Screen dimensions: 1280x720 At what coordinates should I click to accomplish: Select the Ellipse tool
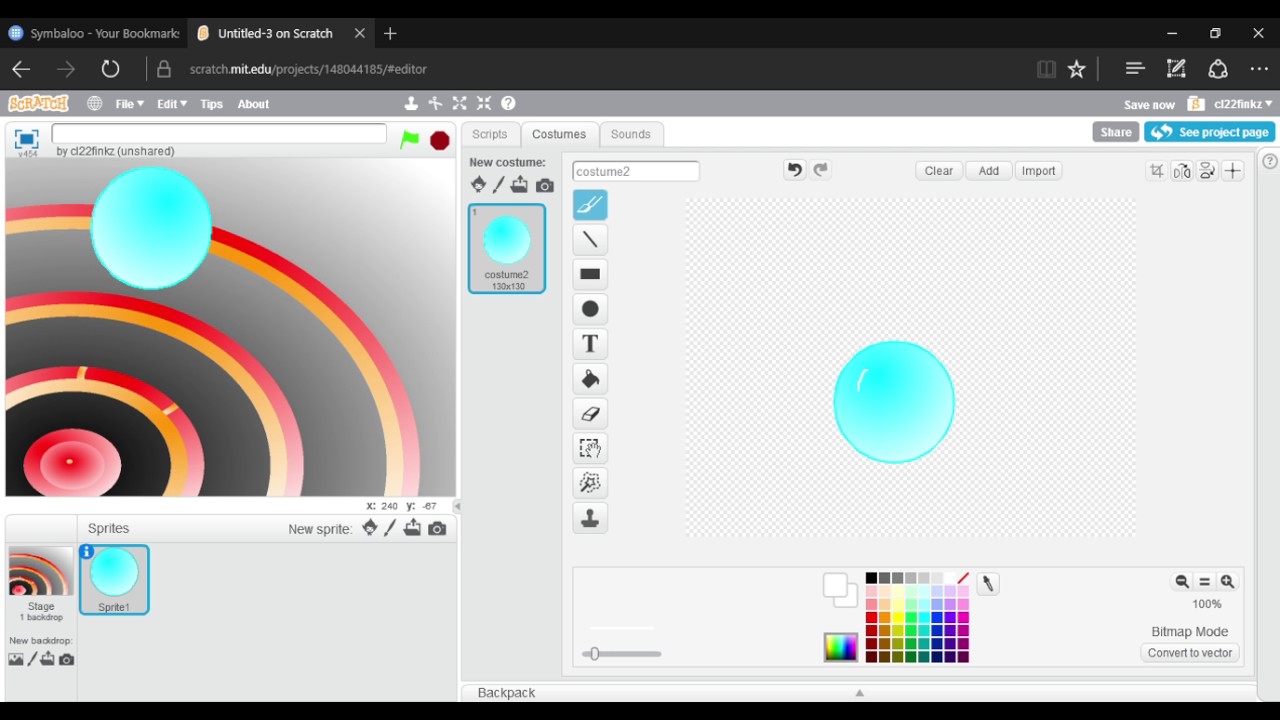click(x=590, y=309)
